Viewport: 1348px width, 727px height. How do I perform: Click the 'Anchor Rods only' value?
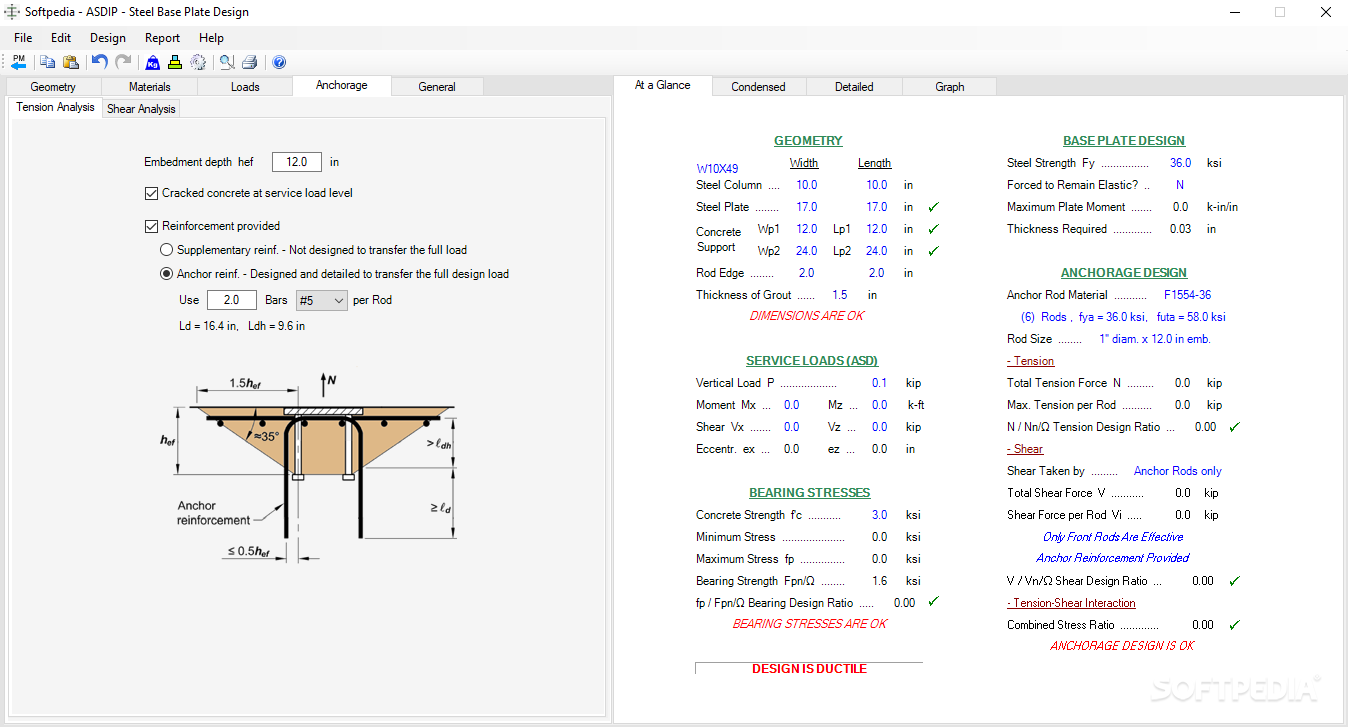(1177, 471)
